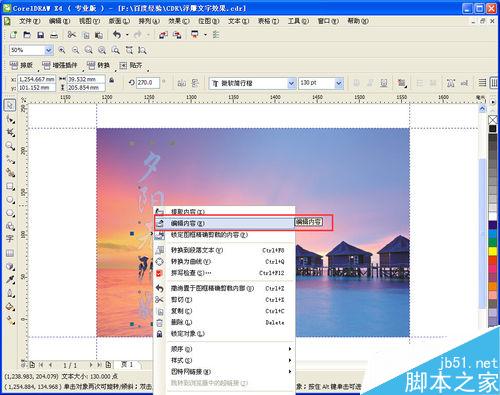500x395 pixels.
Task: Choose 提取内容 from the context menu
Action: click(x=224, y=211)
